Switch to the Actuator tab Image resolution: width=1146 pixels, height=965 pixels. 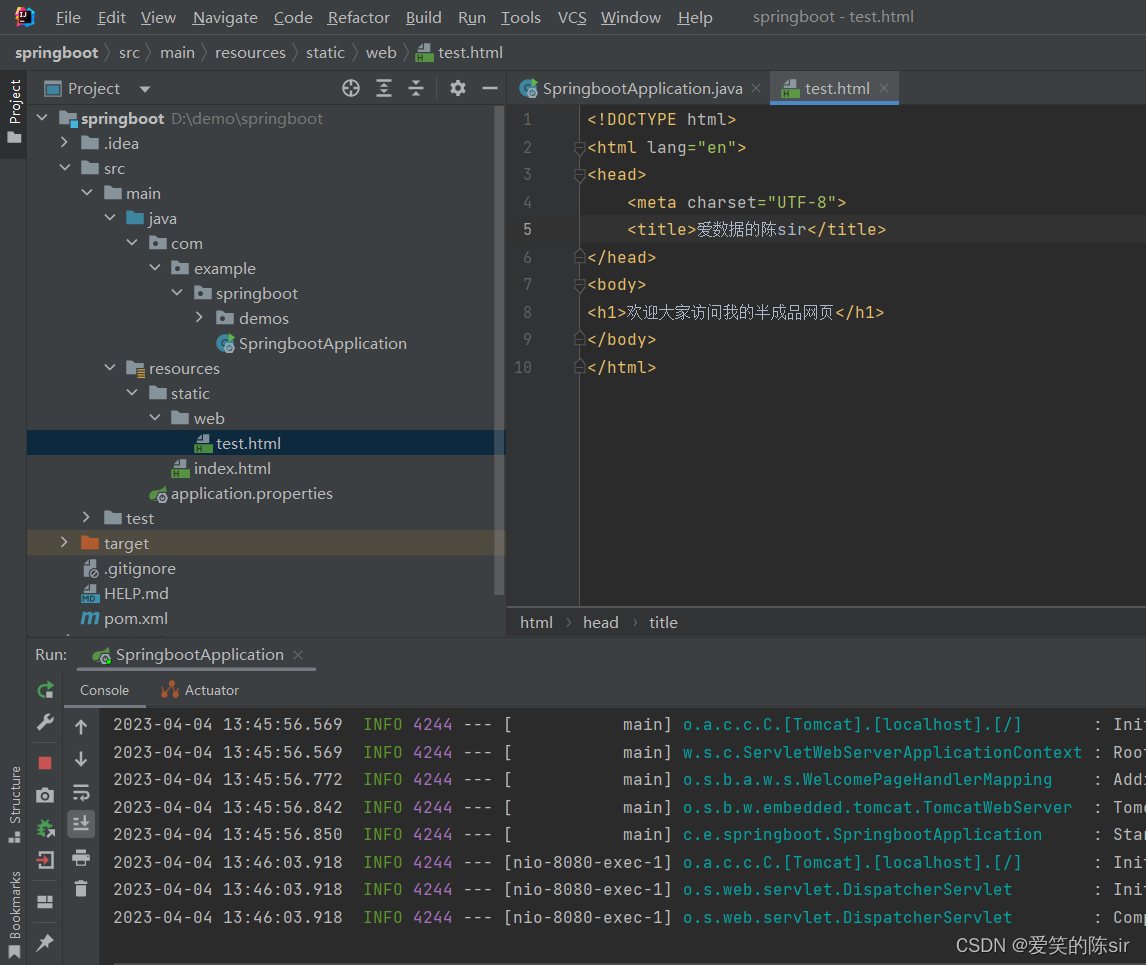tap(200, 690)
